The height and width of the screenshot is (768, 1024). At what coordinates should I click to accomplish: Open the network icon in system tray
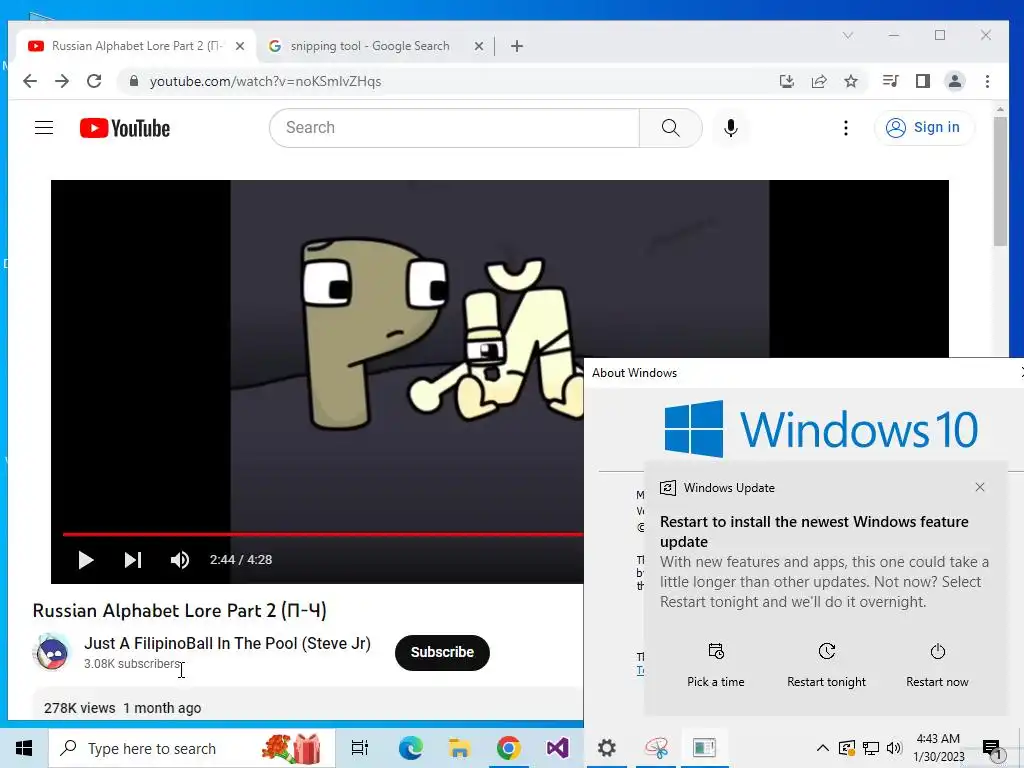tap(871, 748)
